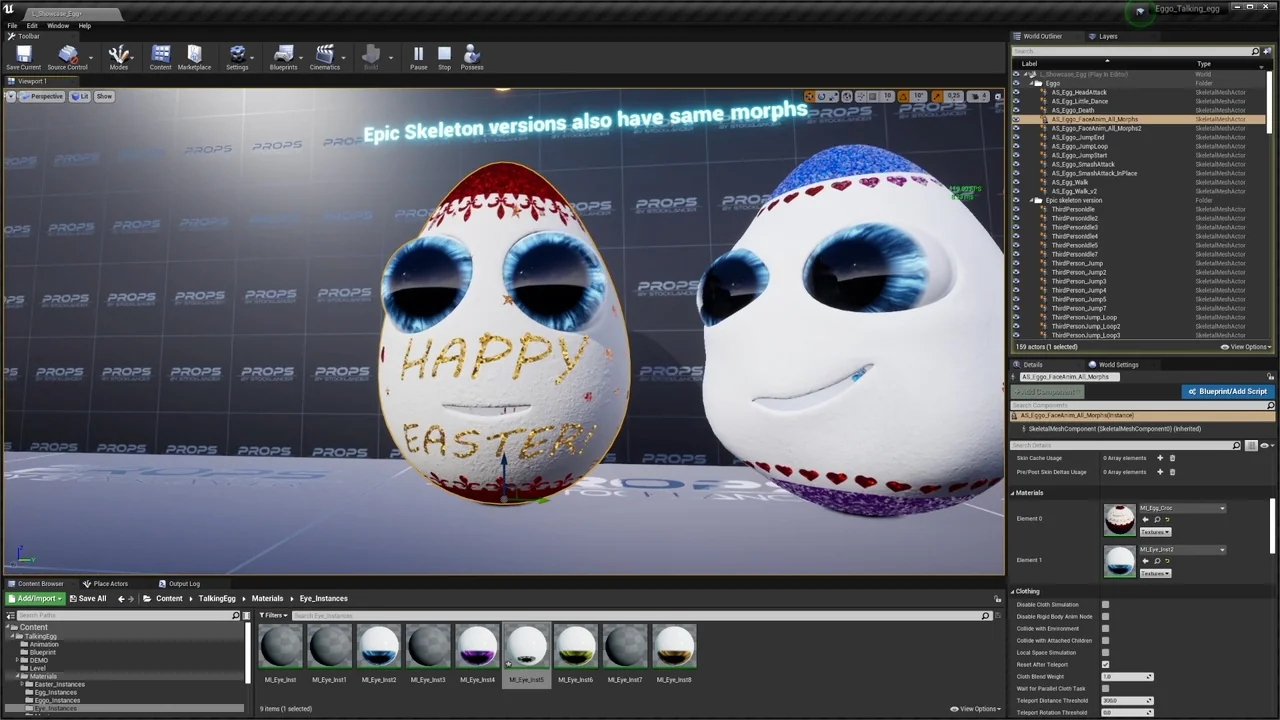This screenshot has width=1280, height=720.
Task: Click the Blueprint/Add Script button
Action: coord(1227,392)
